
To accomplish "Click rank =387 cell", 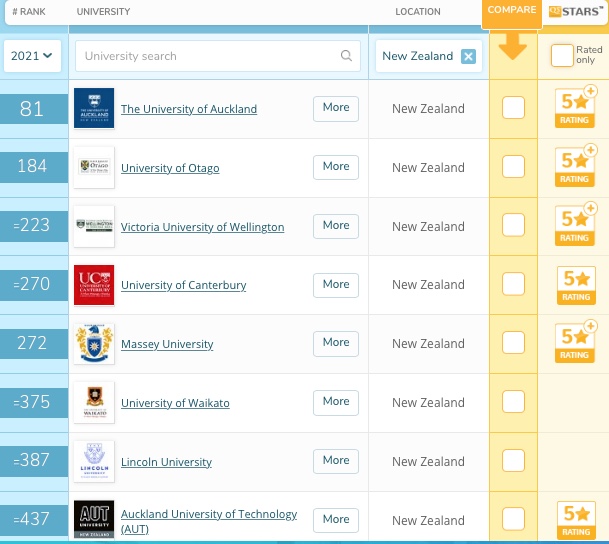I will (x=34, y=461).
